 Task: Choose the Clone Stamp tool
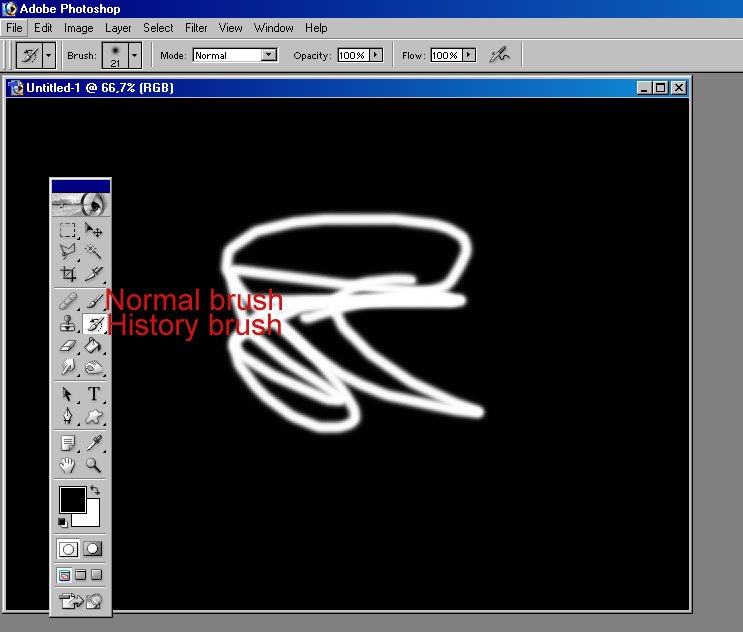point(68,324)
